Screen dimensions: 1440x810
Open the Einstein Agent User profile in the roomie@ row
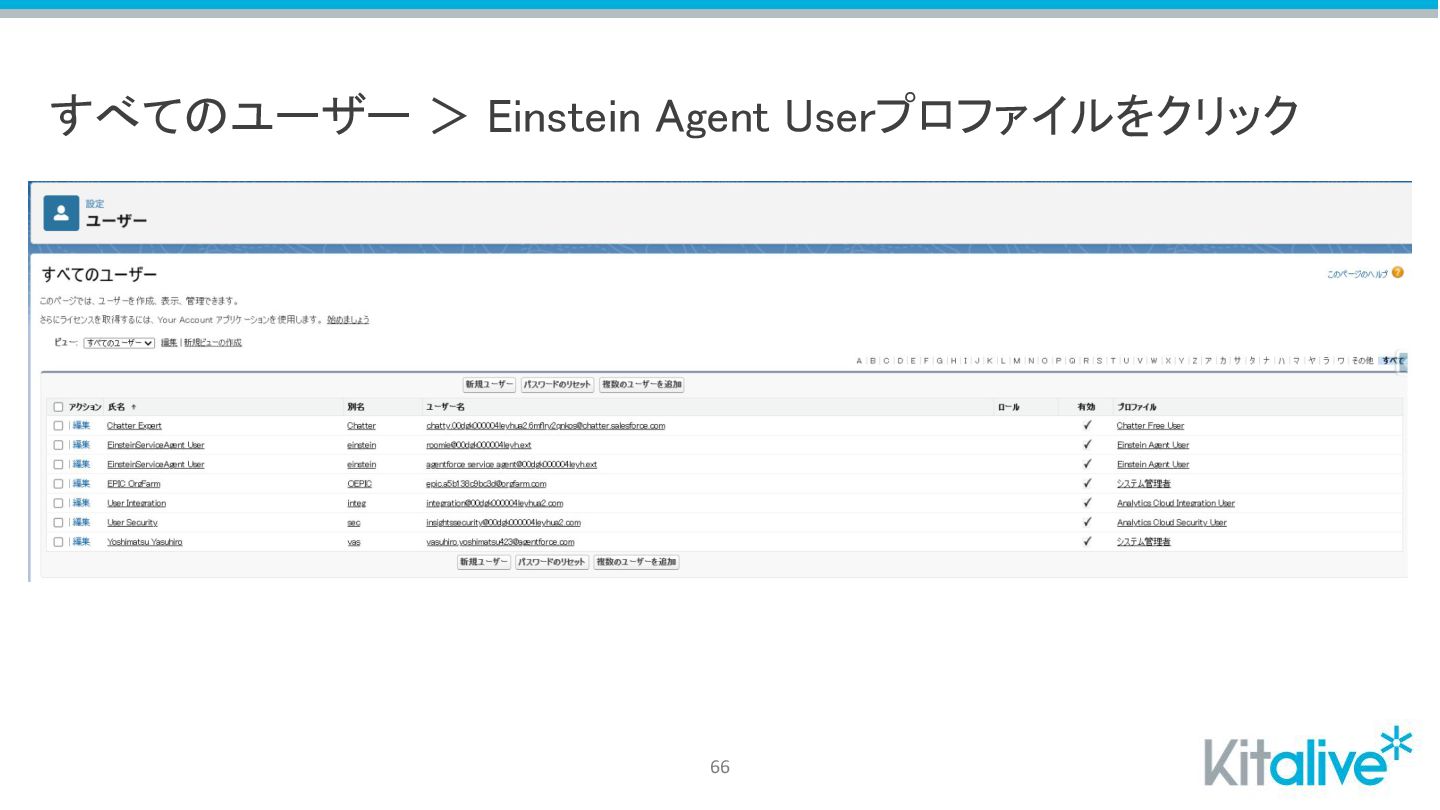coord(1153,445)
